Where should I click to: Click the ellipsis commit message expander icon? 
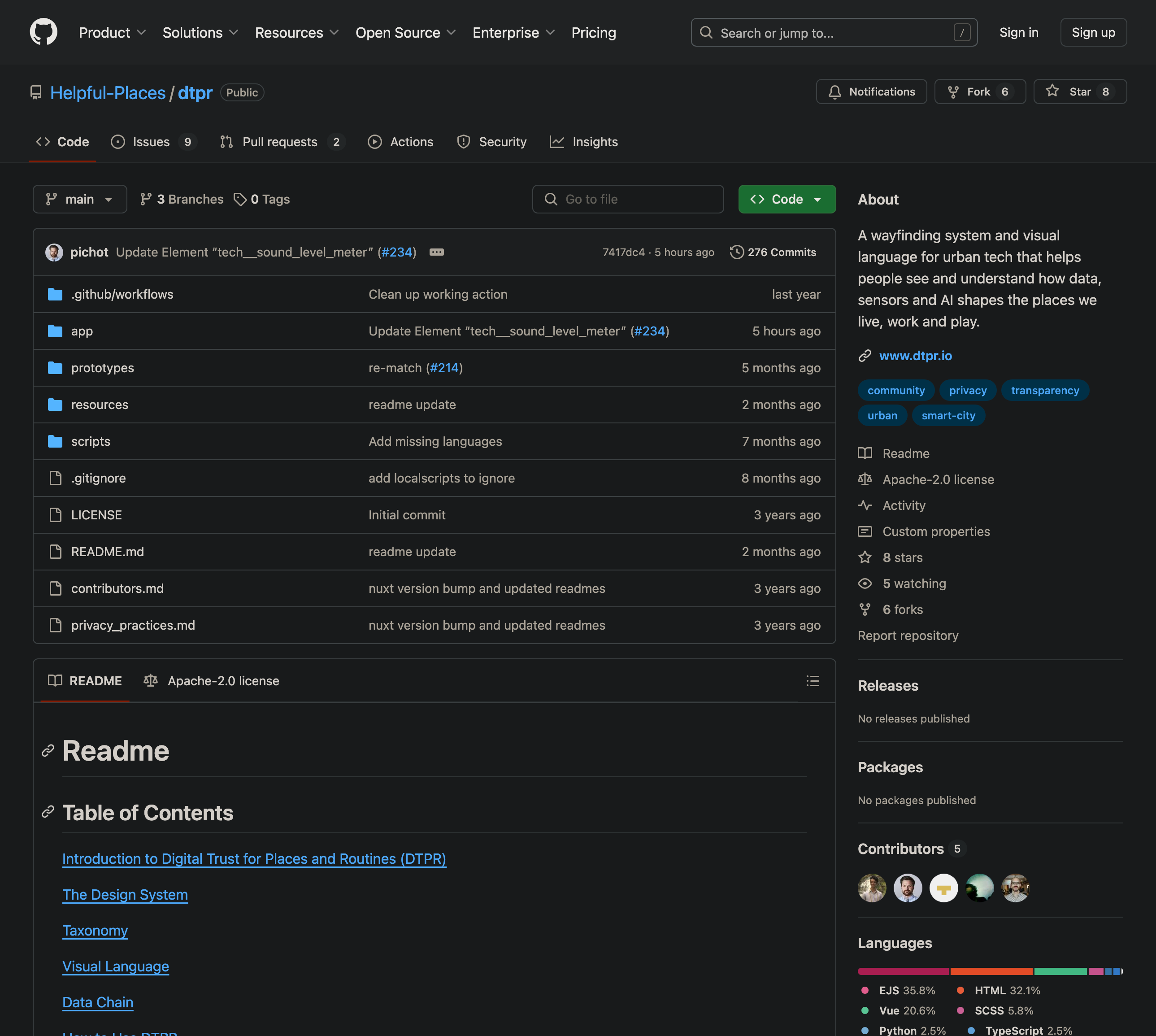point(437,252)
